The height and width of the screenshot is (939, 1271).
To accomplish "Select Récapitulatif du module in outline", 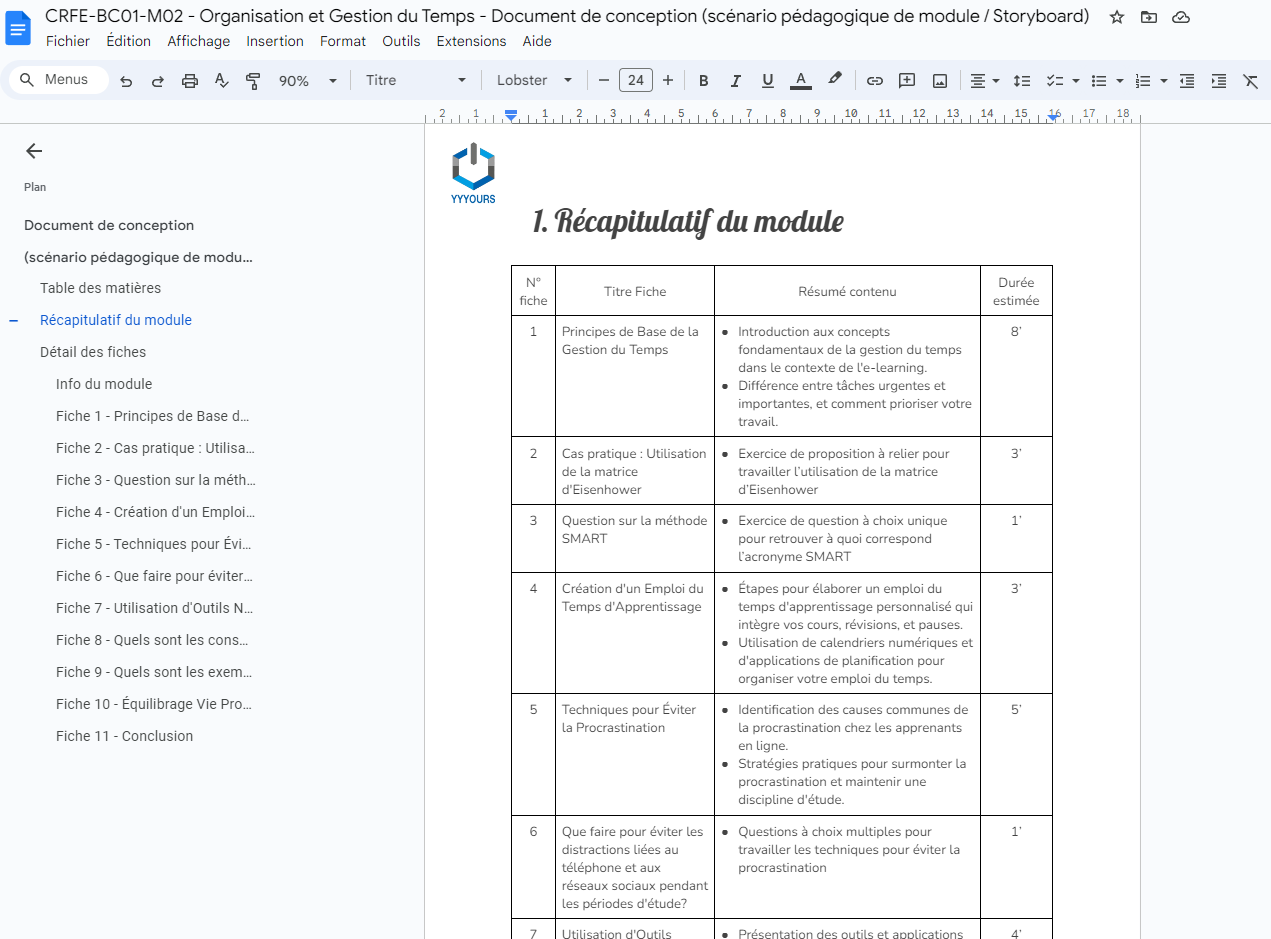I will (116, 320).
